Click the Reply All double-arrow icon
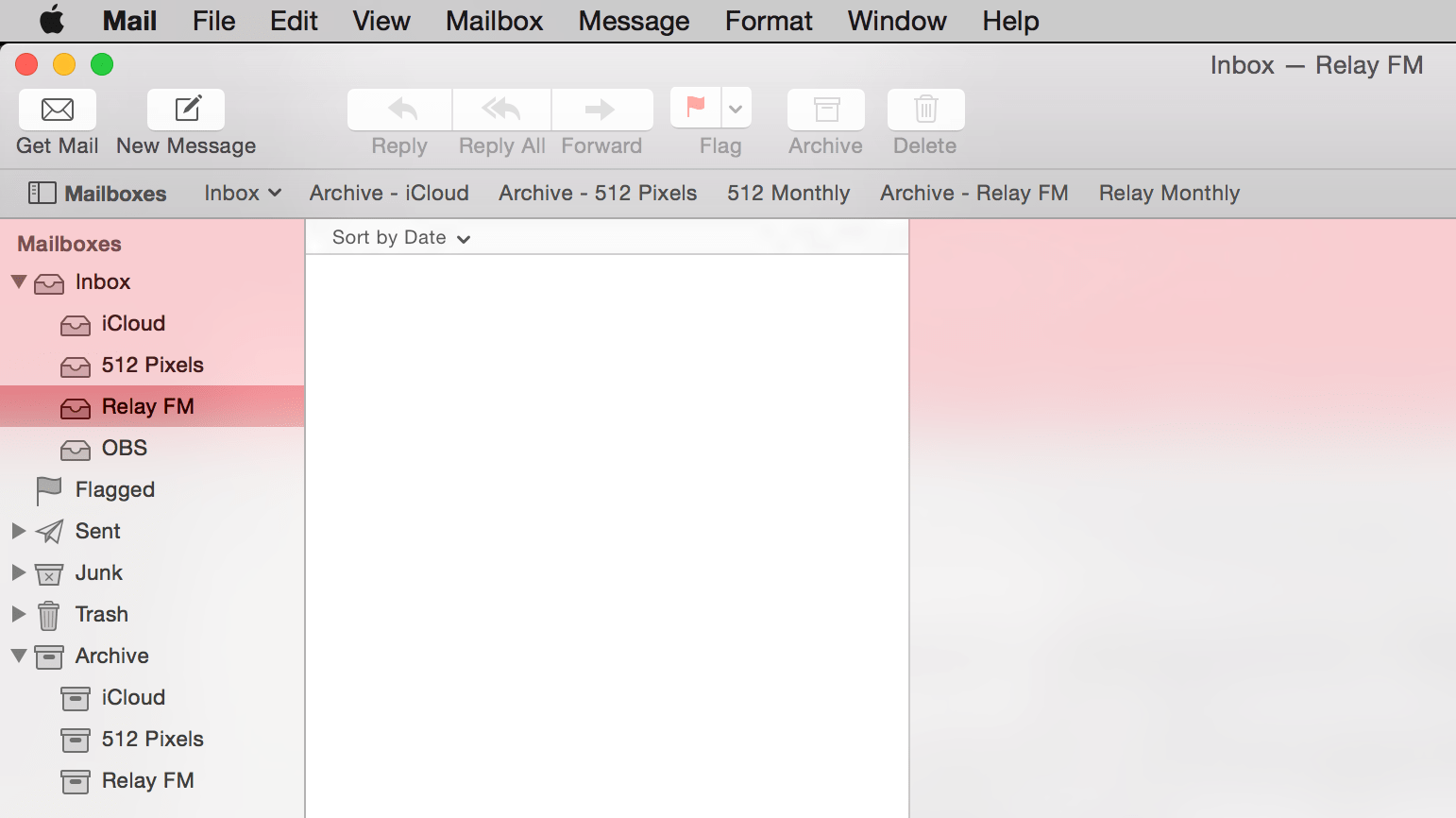Image resolution: width=1456 pixels, height=818 pixels. (501, 110)
